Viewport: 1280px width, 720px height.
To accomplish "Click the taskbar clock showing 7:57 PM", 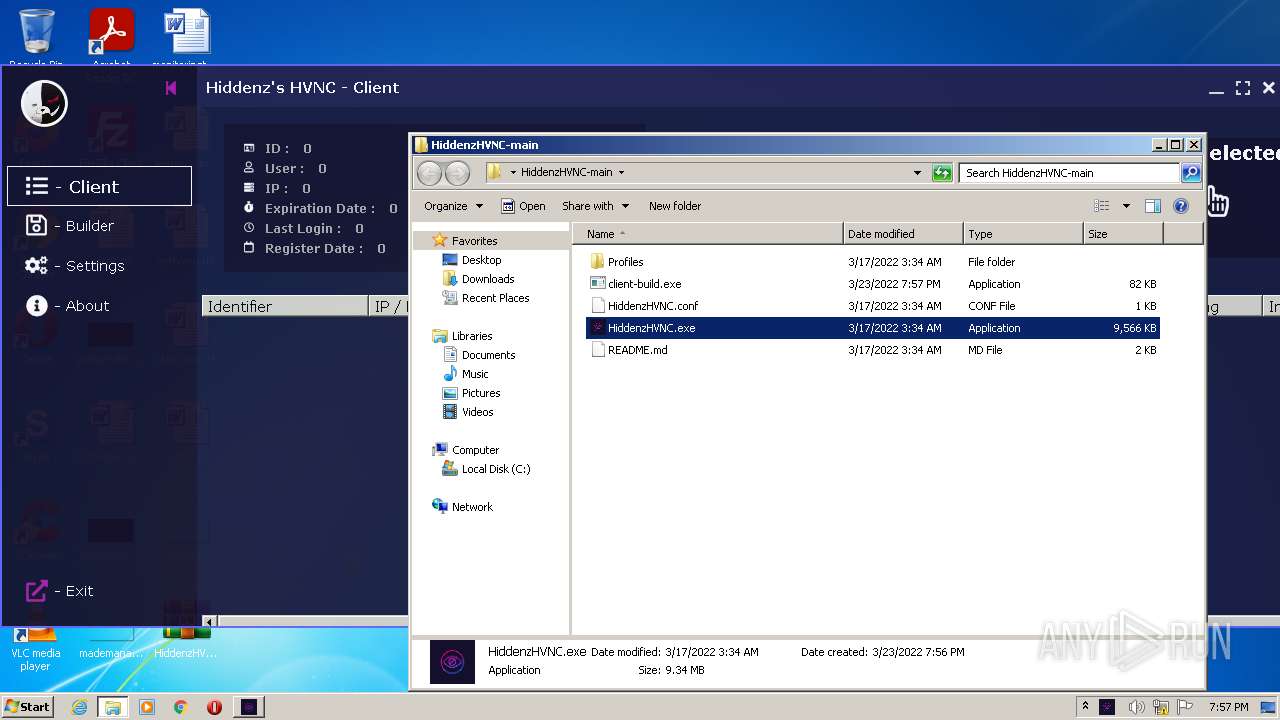I will tap(1228, 707).
